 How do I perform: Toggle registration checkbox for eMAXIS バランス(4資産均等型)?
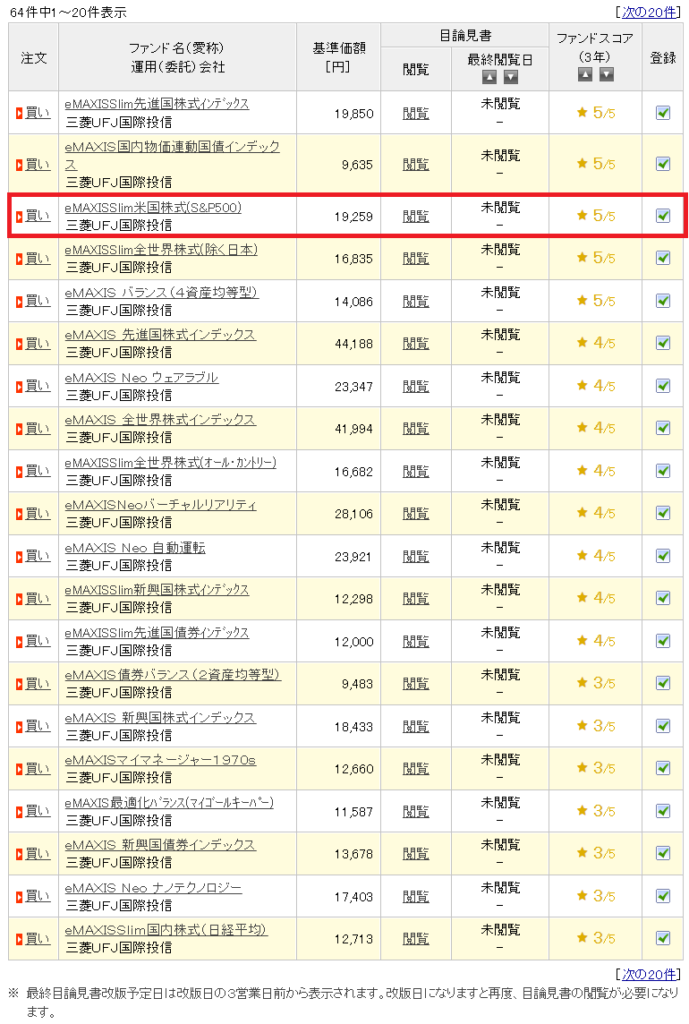663,300
